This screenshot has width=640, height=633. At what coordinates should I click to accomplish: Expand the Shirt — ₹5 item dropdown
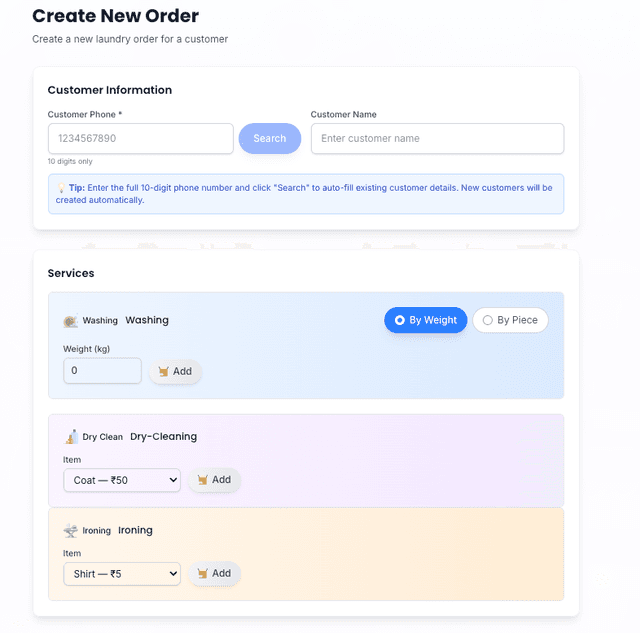tap(122, 574)
